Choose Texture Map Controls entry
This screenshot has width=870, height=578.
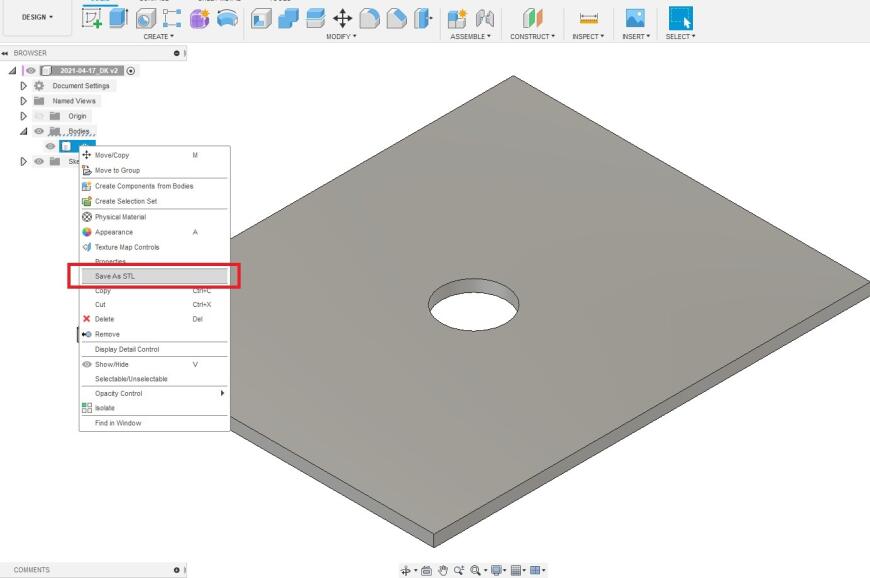[x=154, y=247]
